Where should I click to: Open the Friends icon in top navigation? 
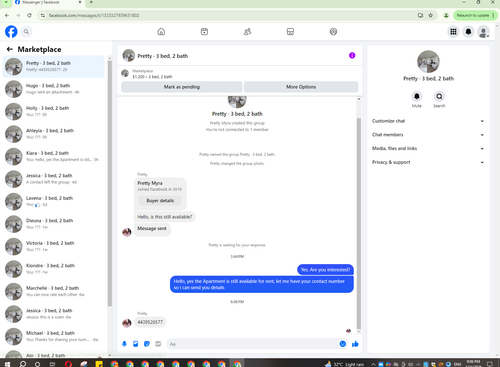click(247, 32)
